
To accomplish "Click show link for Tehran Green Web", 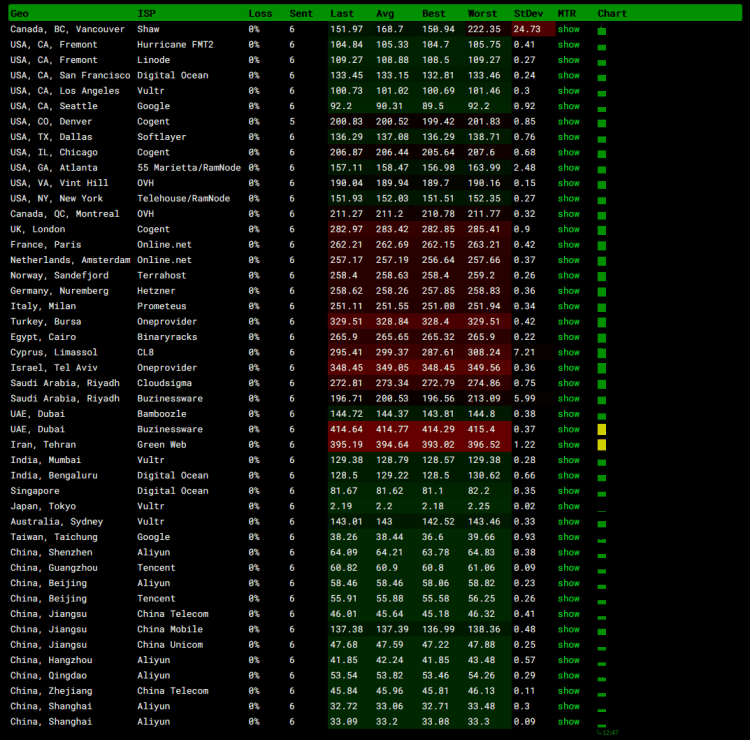I will point(568,444).
